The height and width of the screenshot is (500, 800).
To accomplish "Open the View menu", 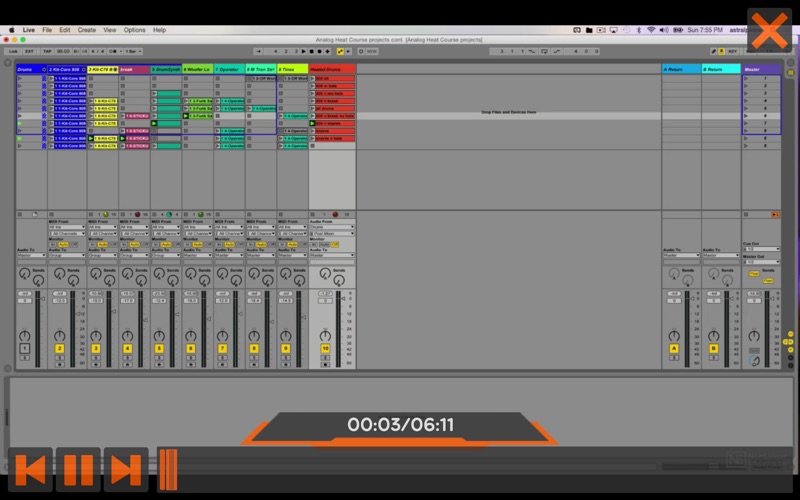I will (x=110, y=30).
